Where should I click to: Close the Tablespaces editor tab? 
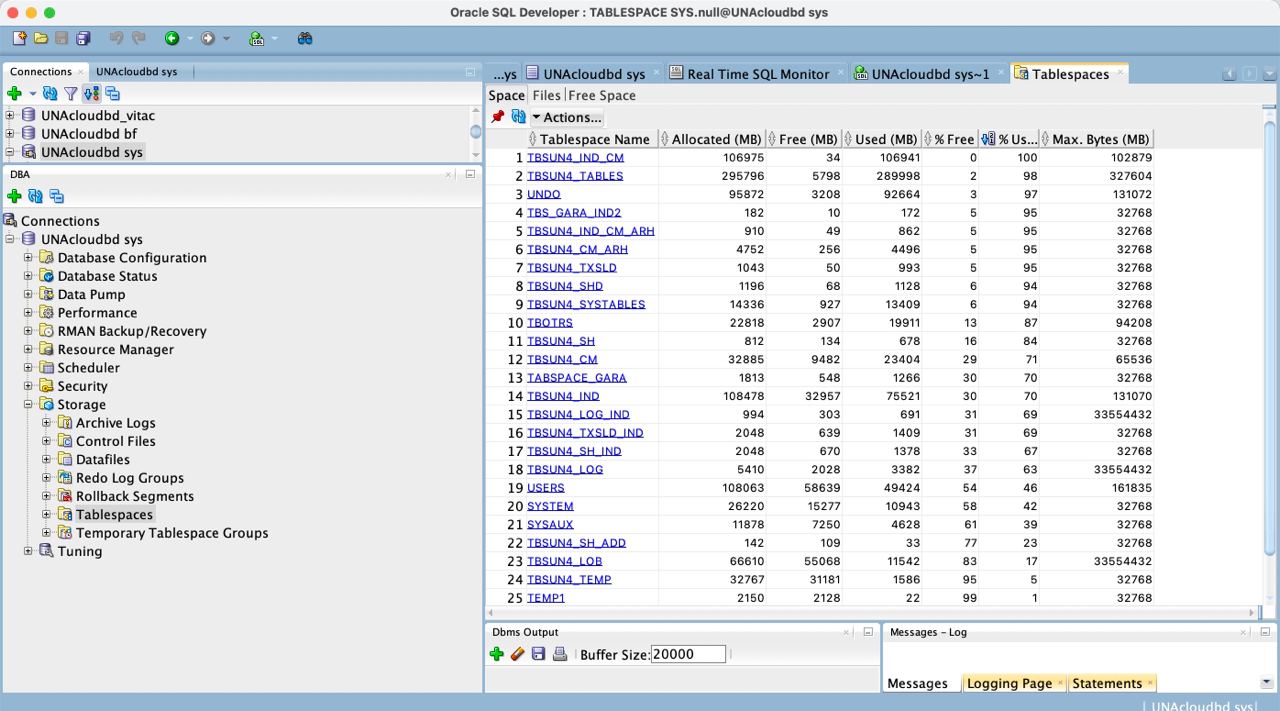(x=1120, y=73)
